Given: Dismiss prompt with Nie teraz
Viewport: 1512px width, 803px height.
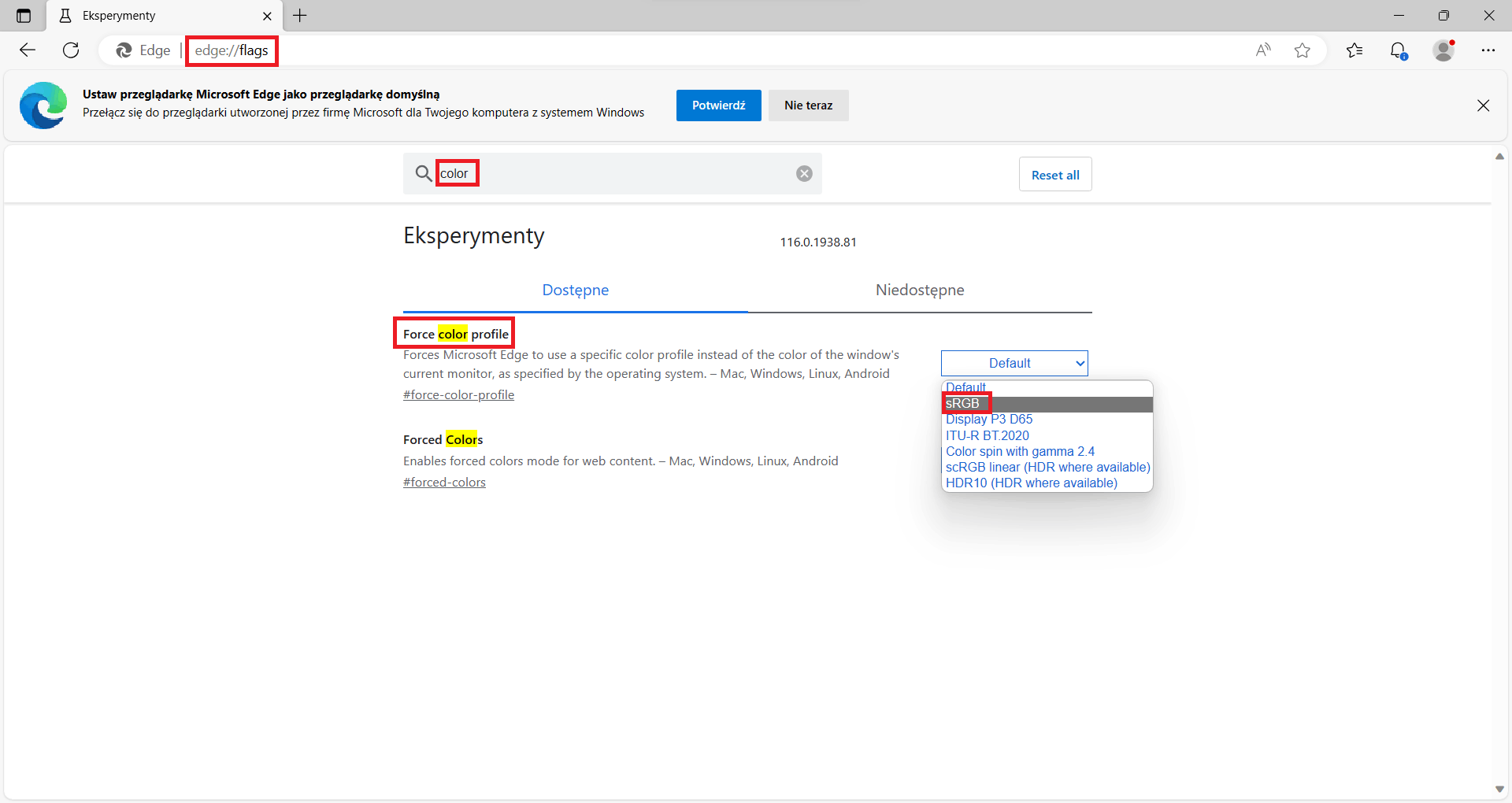Looking at the screenshot, I should point(808,105).
